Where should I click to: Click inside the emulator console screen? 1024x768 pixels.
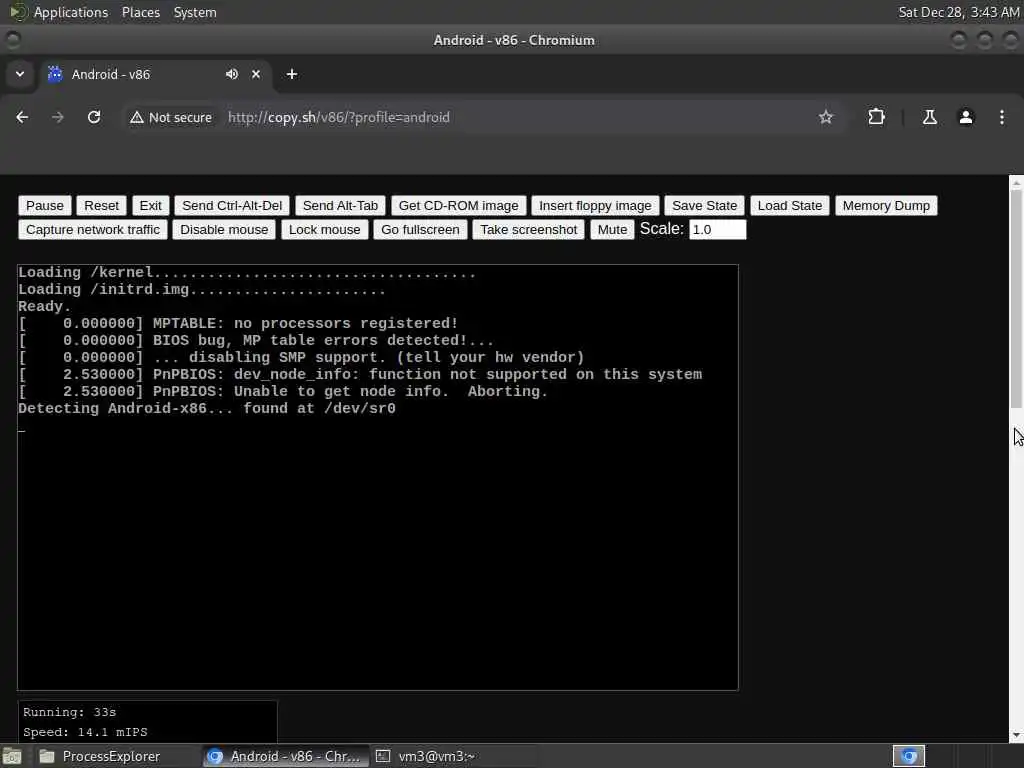tap(377, 477)
